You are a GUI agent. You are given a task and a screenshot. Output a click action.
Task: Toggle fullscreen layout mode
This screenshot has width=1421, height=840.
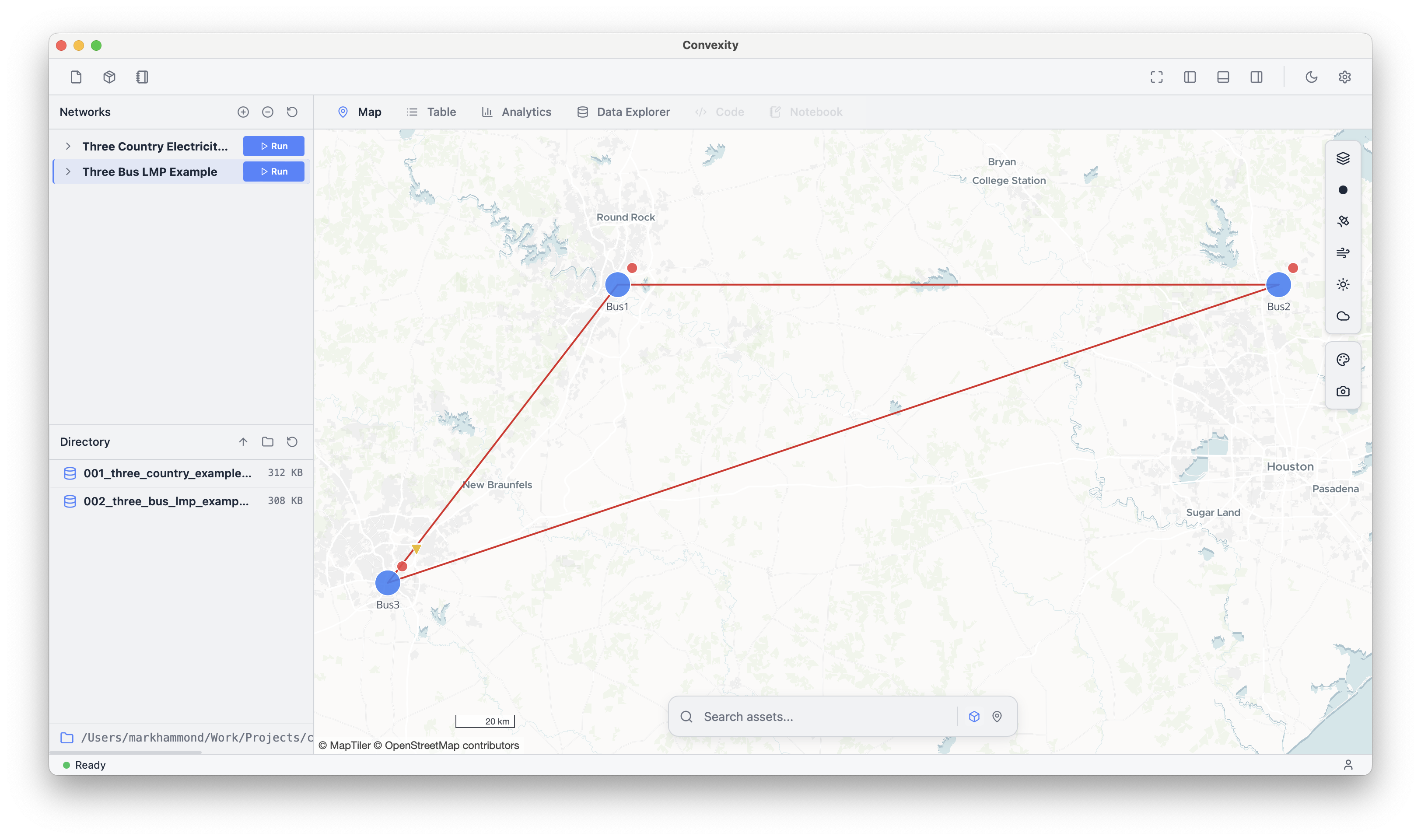click(x=1156, y=77)
